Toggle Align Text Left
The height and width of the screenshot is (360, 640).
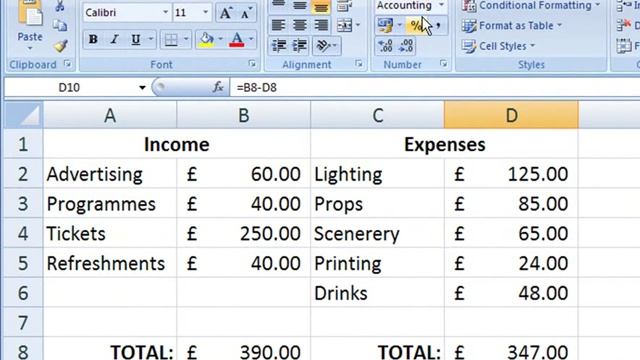click(x=278, y=25)
